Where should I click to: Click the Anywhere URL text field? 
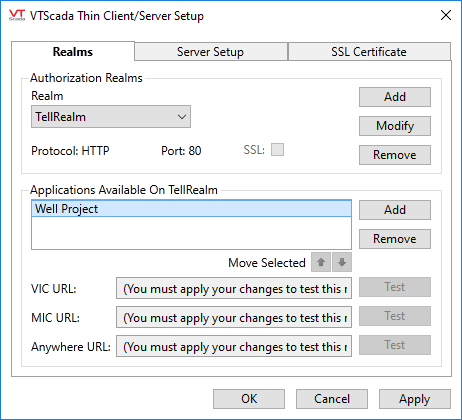click(234, 346)
